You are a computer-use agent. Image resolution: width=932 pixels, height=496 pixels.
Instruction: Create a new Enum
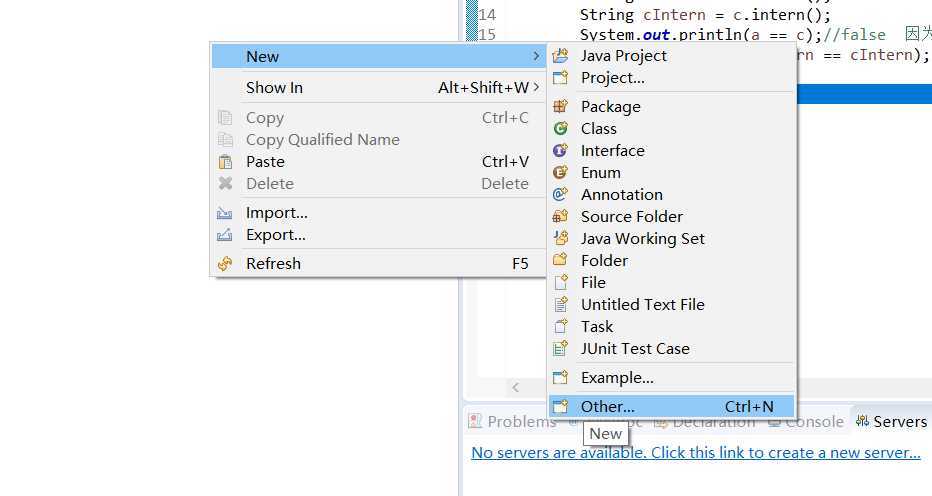point(672,172)
